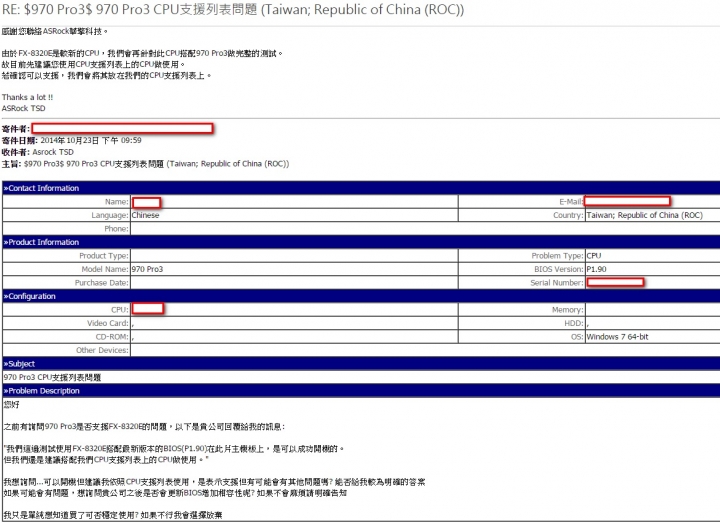Click the greeting '您好' in the description

click(x=11, y=405)
